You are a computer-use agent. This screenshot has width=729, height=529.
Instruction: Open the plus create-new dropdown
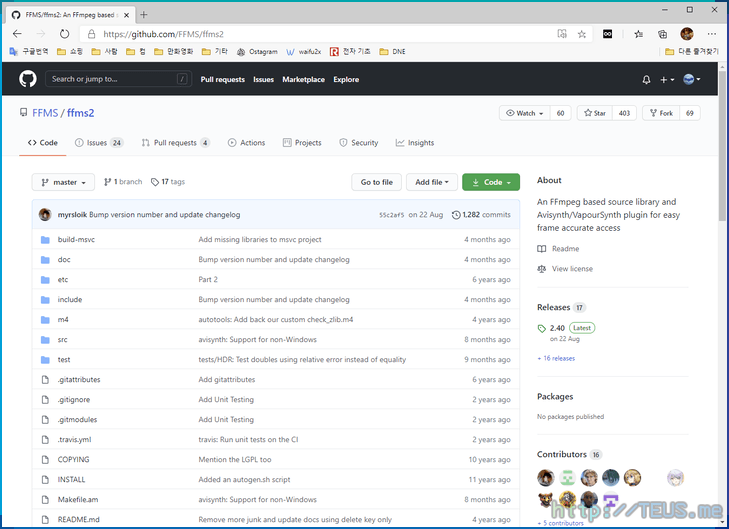point(667,79)
